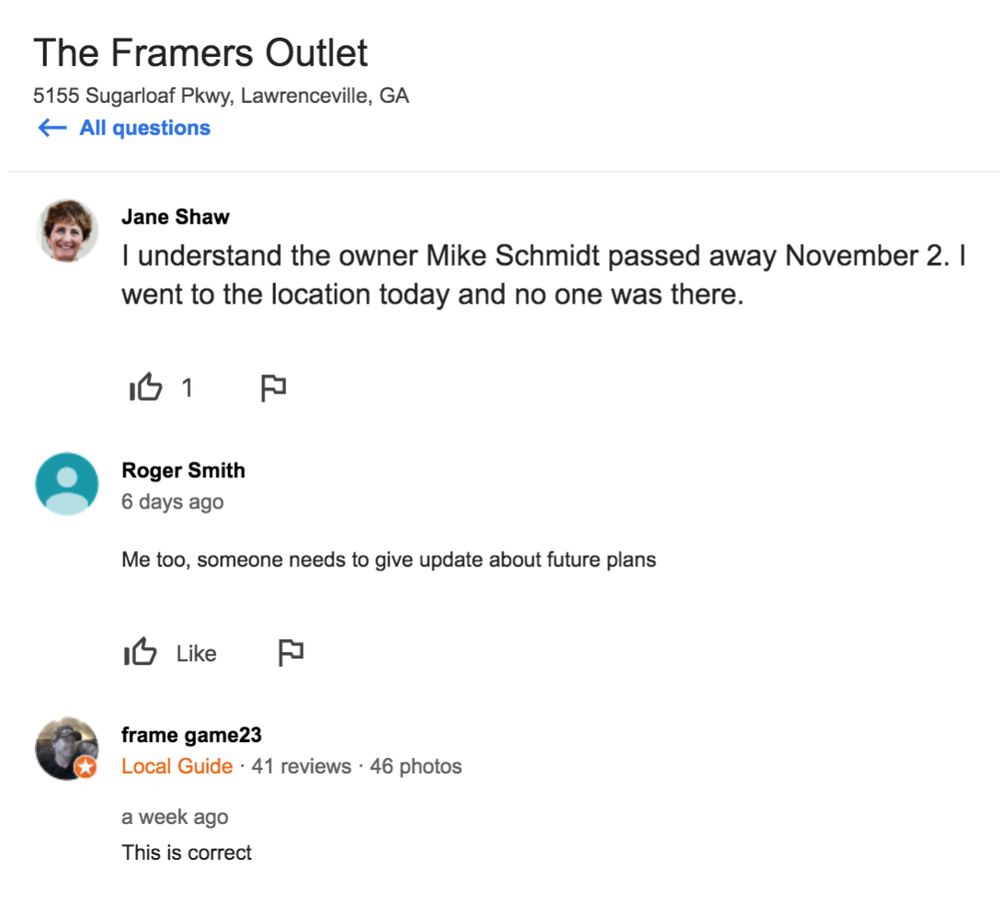Click the like count showing 1 on the question
The height and width of the screenshot is (903, 1000).
tap(186, 387)
